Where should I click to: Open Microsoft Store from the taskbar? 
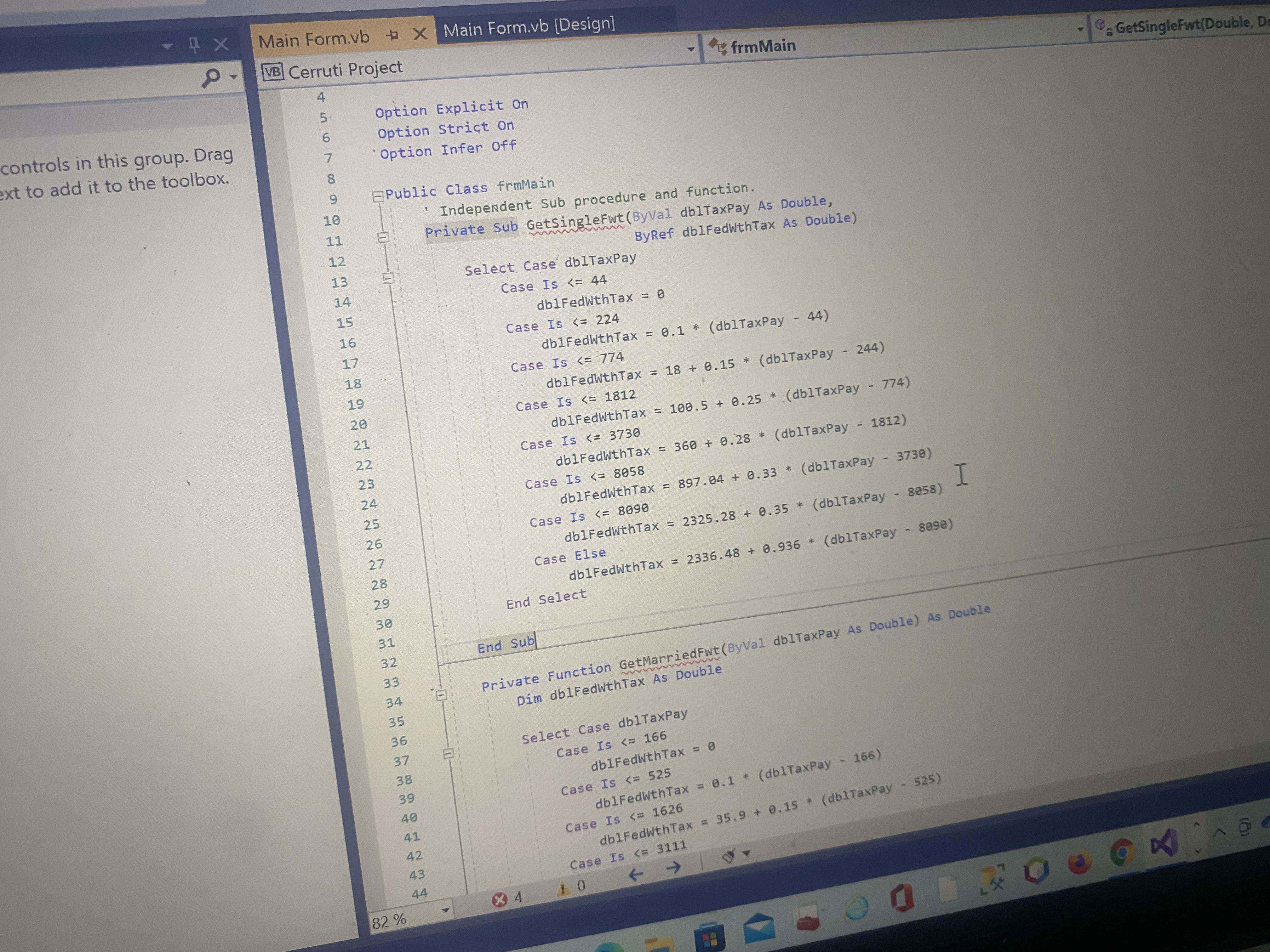pos(710,938)
